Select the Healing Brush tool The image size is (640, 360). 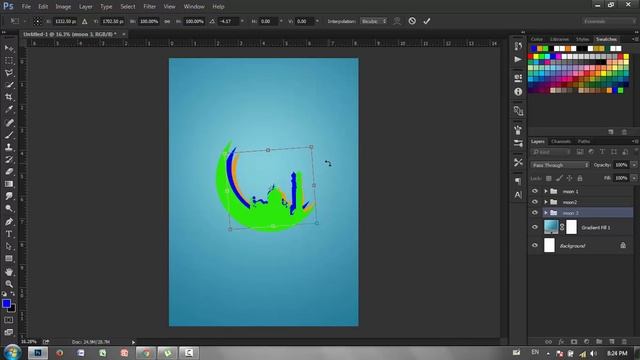[x=9, y=122]
